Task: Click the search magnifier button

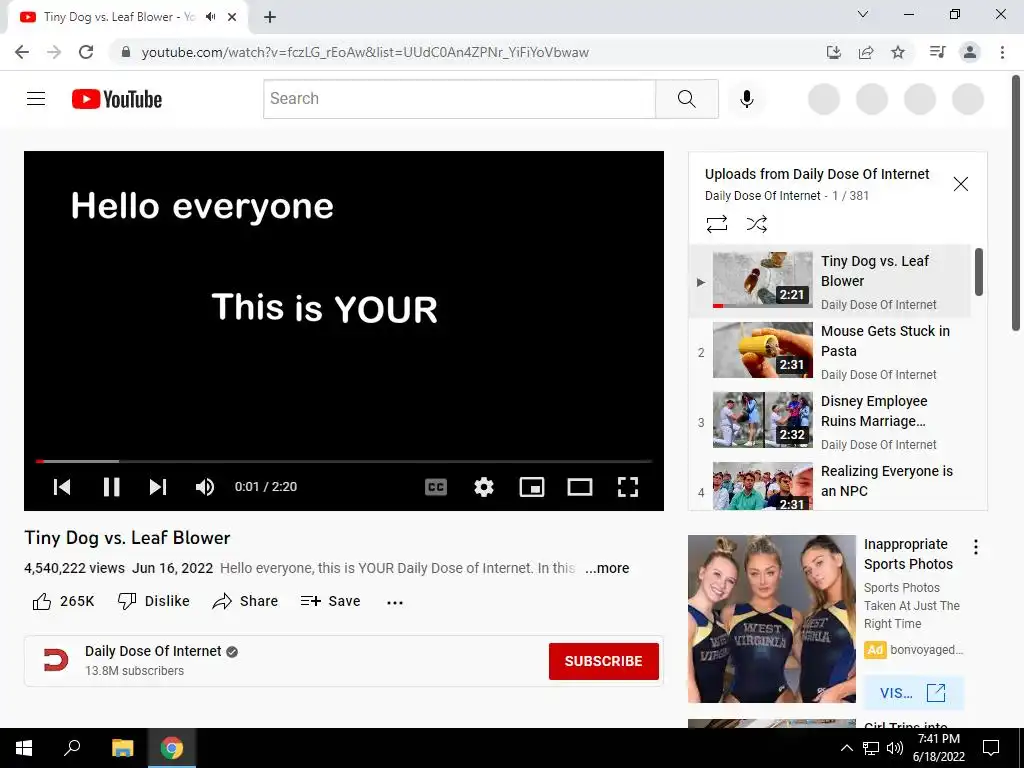Action: [686, 99]
